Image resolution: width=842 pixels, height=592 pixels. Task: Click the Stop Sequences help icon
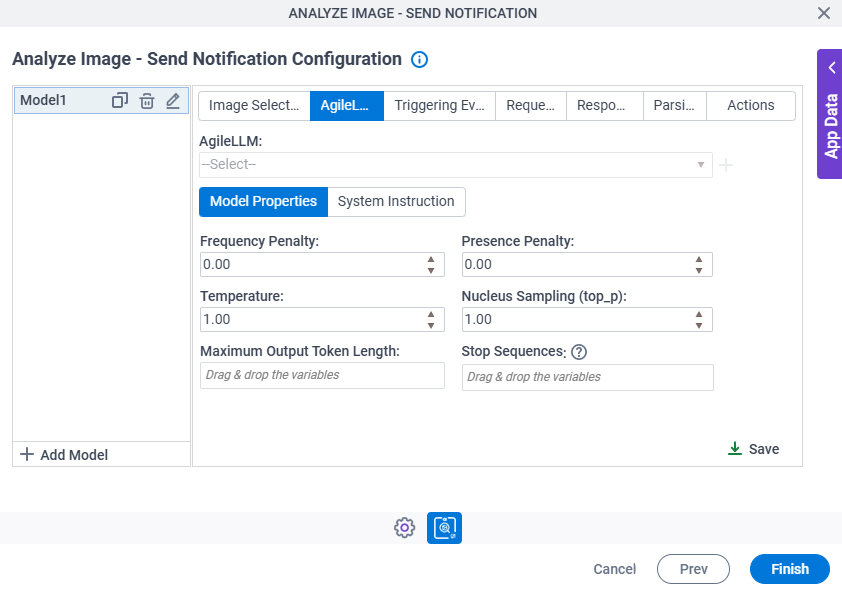click(579, 352)
